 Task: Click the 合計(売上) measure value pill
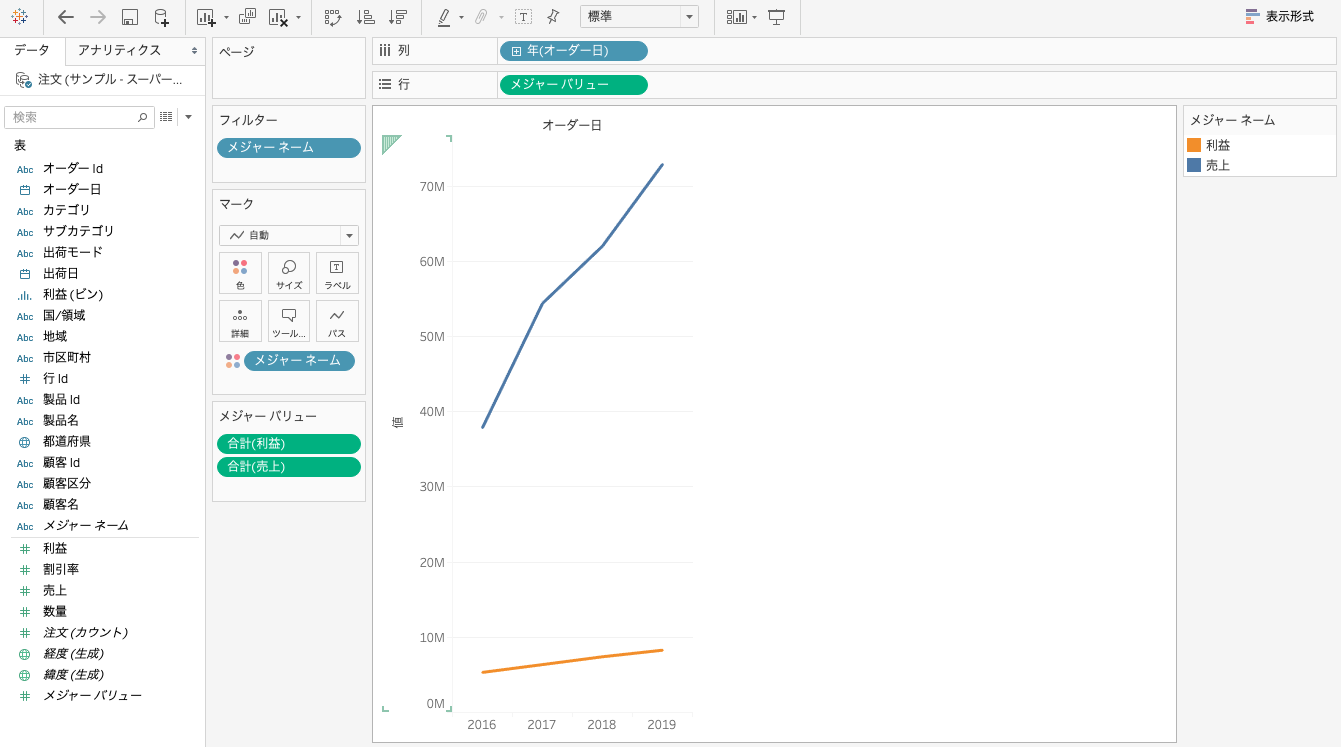[289, 467]
